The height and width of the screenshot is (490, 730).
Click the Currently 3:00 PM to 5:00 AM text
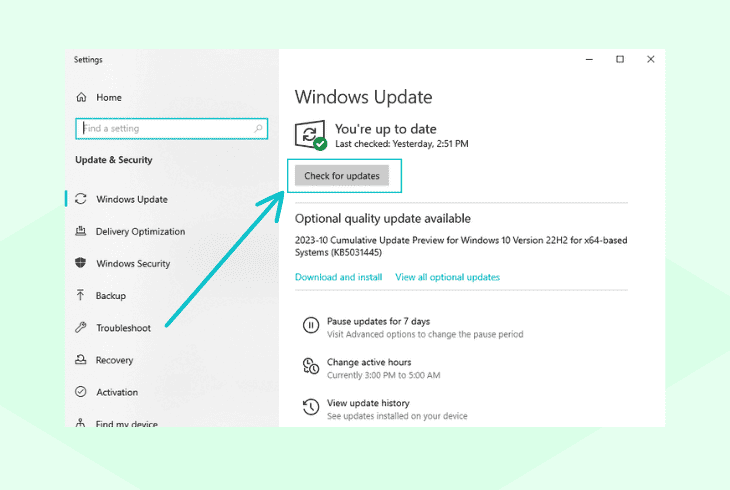(384, 375)
